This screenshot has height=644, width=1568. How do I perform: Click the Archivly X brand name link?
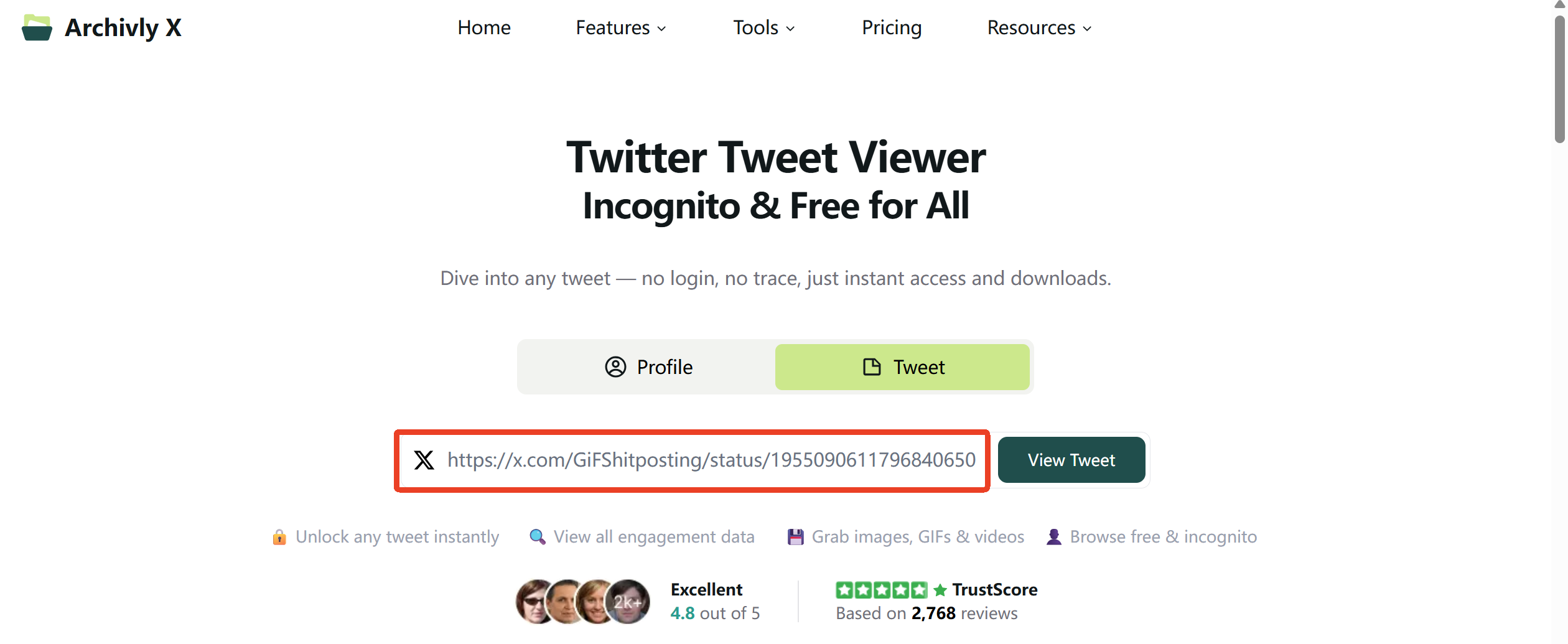[123, 28]
